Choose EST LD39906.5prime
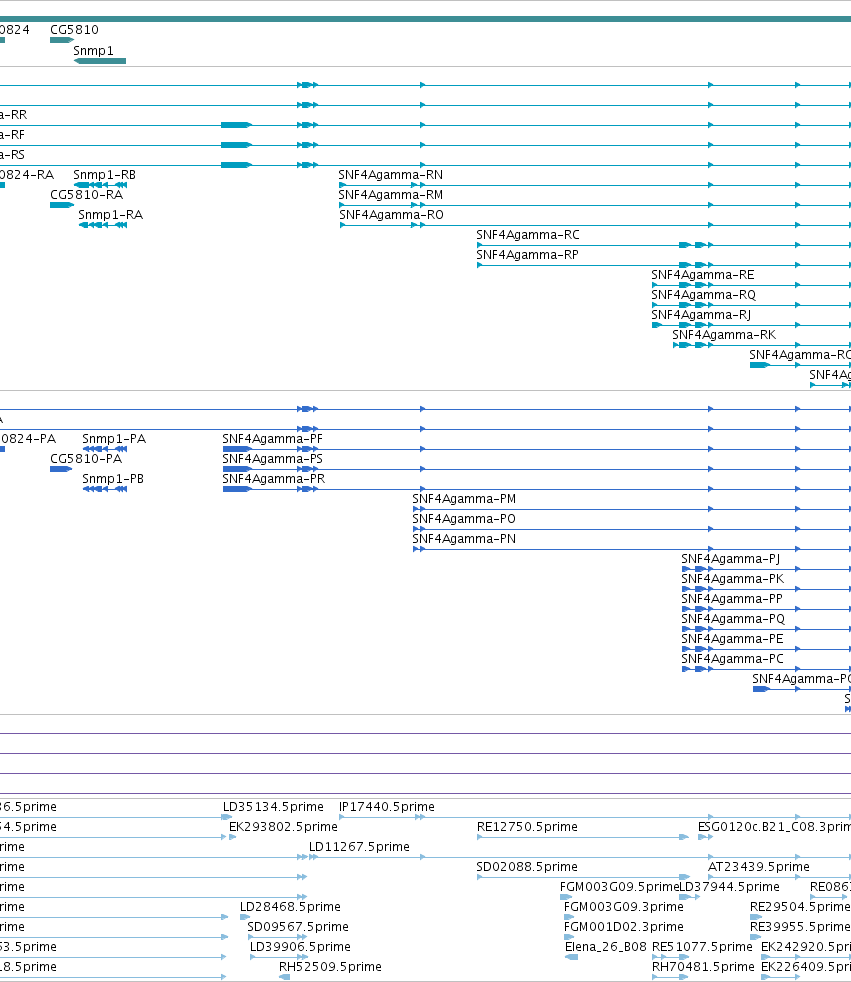Viewport: 851px width, 982px height. 300,947
